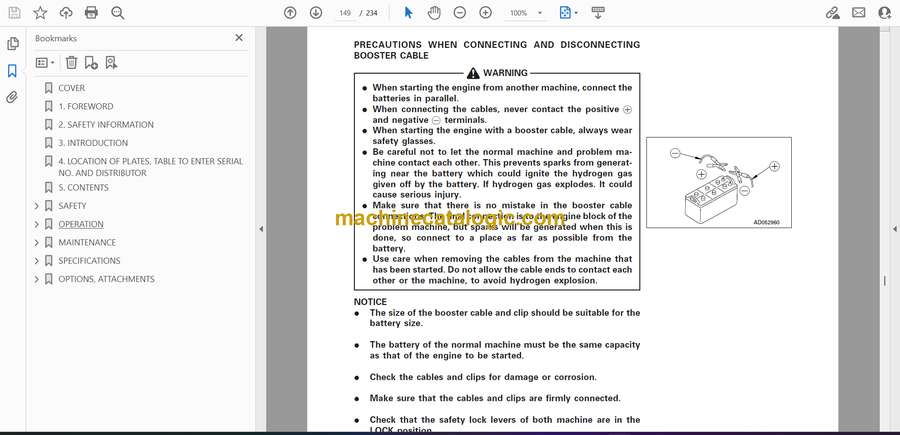This screenshot has width=900, height=435.
Task: Select the OPERATION bookmark label
Action: [x=81, y=224]
